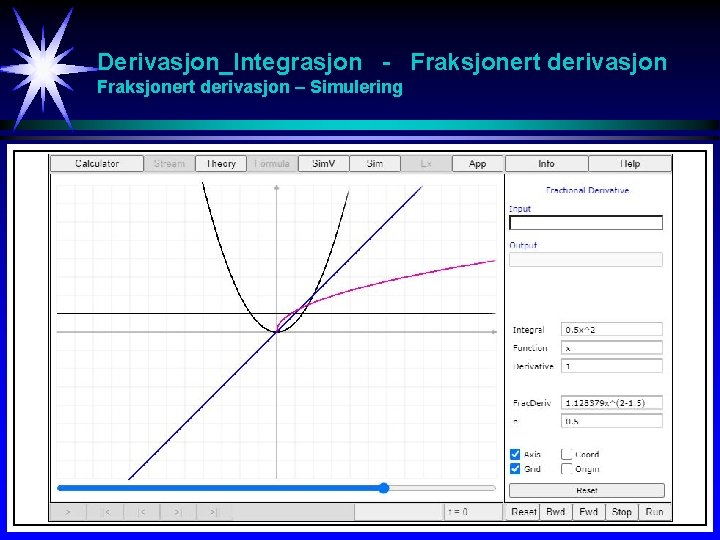
Task: Turn off the Grid checkbox
Action: tap(515, 469)
